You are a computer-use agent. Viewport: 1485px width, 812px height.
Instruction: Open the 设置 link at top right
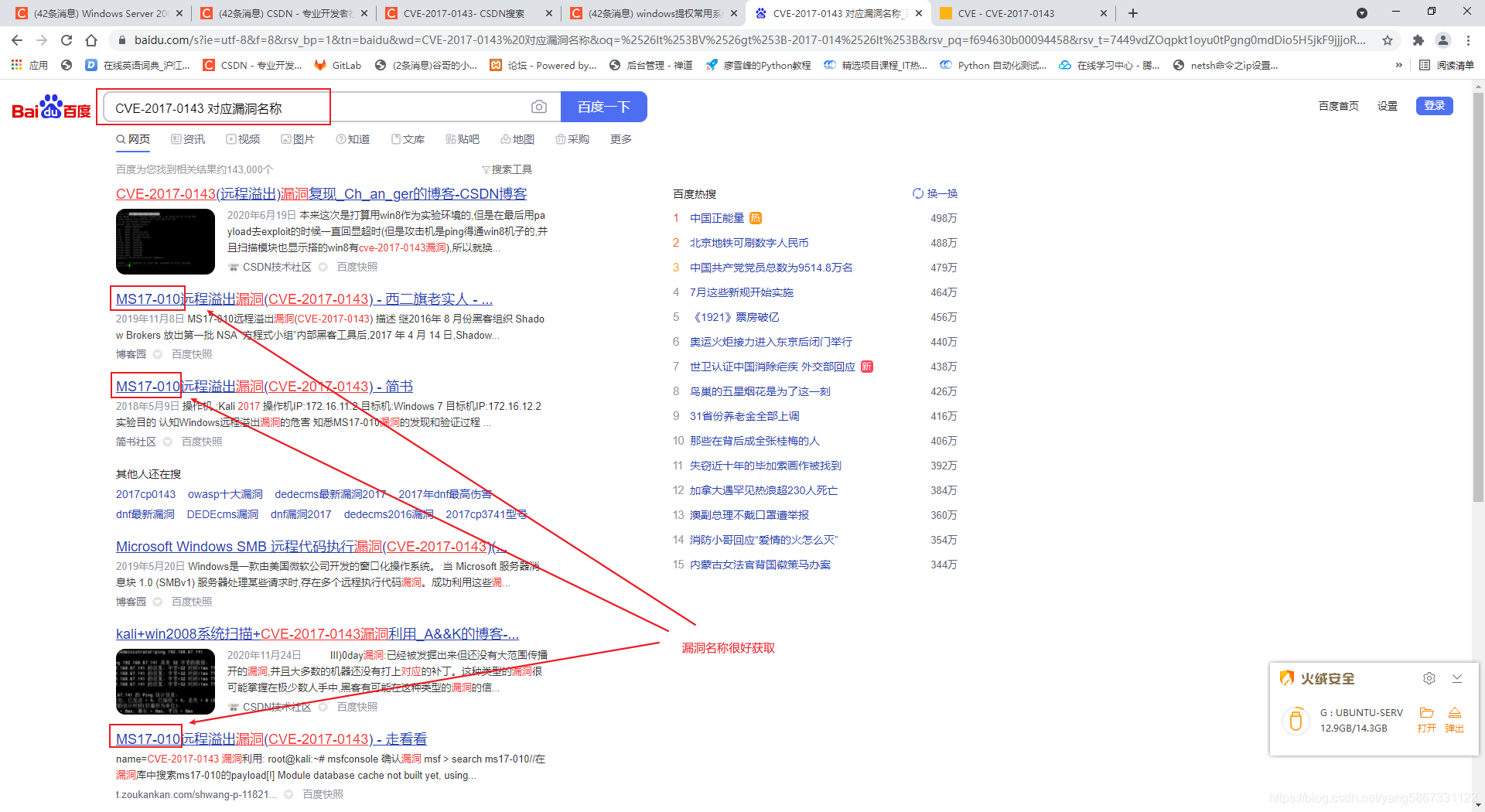coord(1388,106)
